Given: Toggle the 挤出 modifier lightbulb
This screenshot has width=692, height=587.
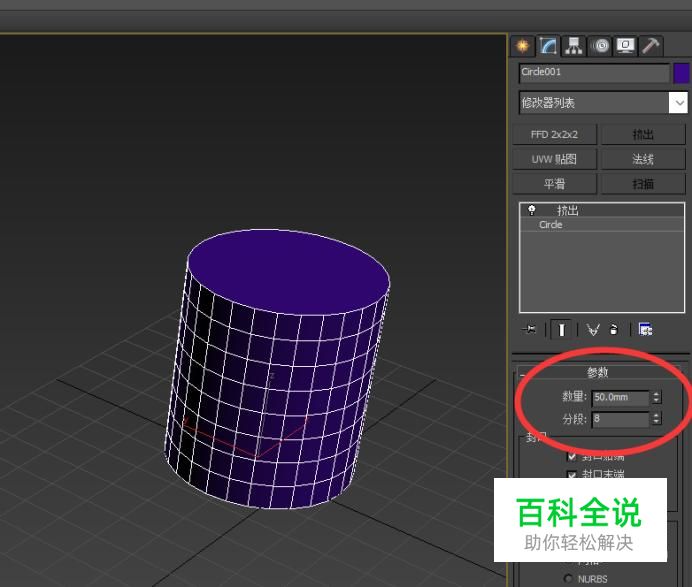Looking at the screenshot, I should click(532, 210).
